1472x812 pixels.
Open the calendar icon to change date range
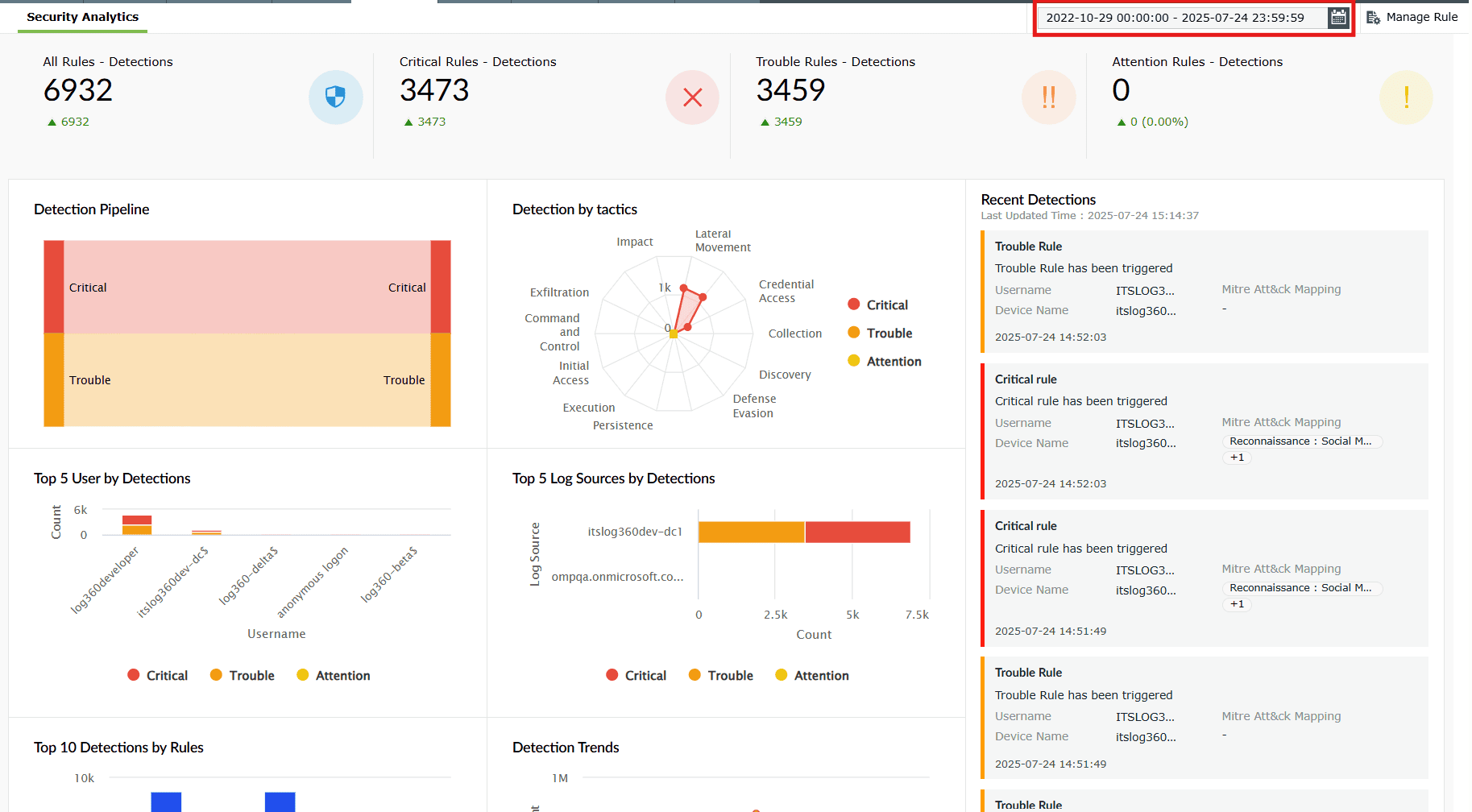point(1337,17)
